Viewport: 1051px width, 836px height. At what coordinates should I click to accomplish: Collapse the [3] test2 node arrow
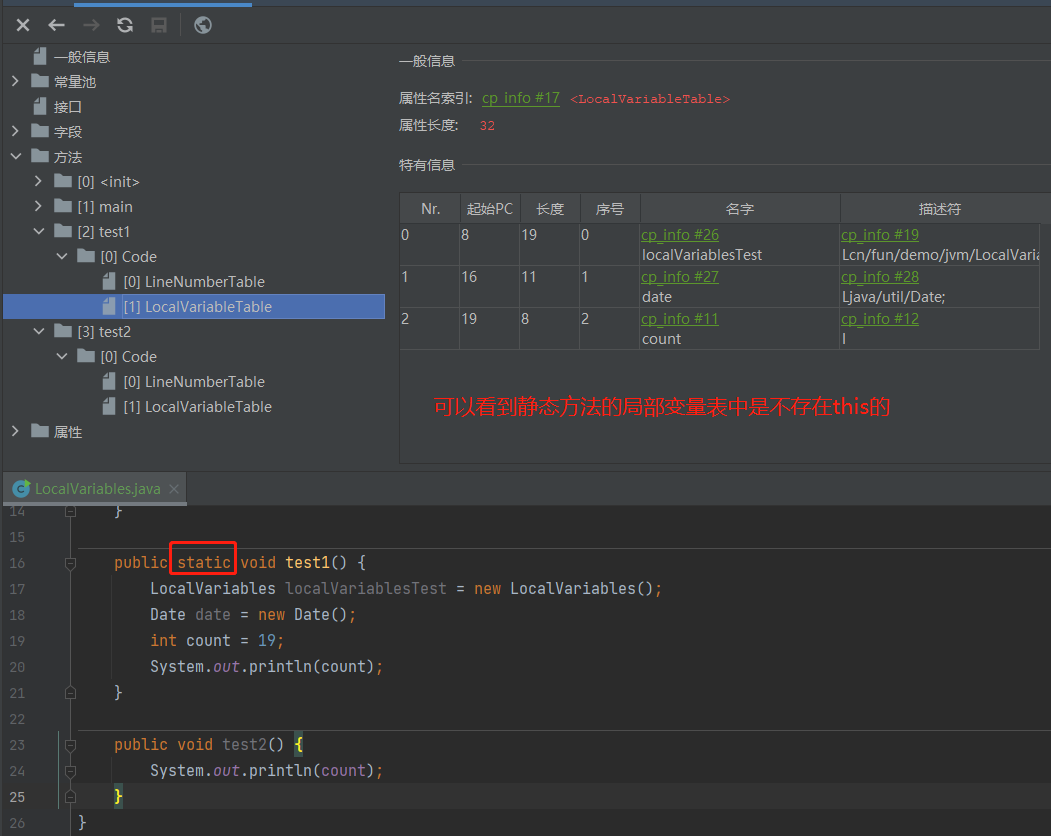[x=38, y=331]
